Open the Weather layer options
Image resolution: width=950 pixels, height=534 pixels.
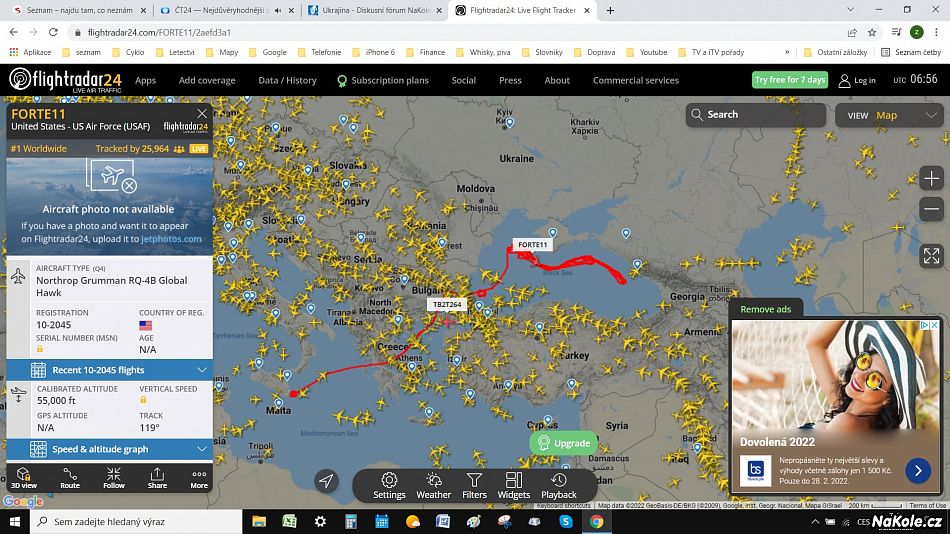click(x=433, y=486)
